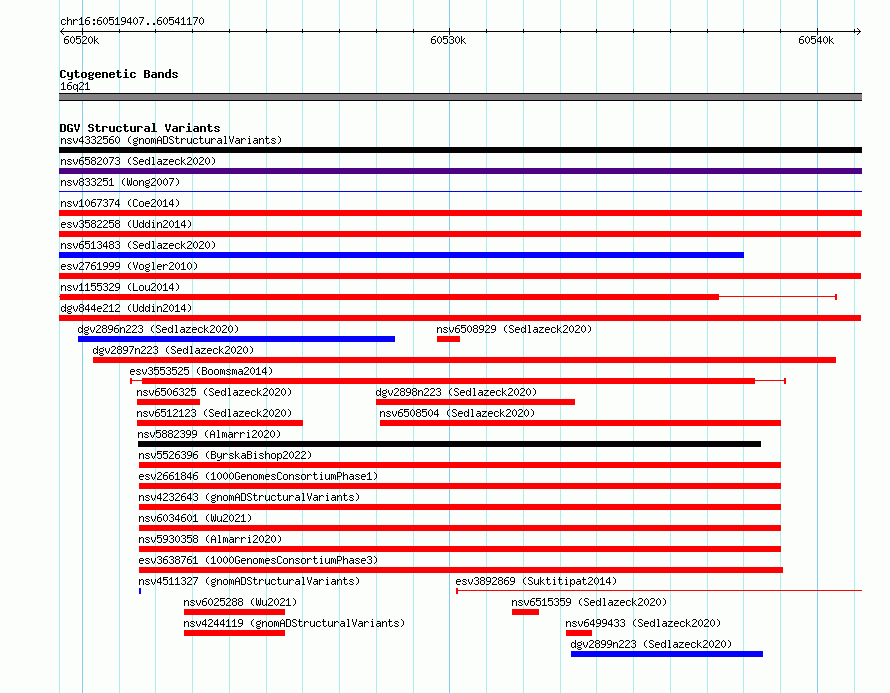Click esv3553525 Boomsma2014 label
The width and height of the screenshot is (890, 693).
pyautogui.click(x=201, y=371)
